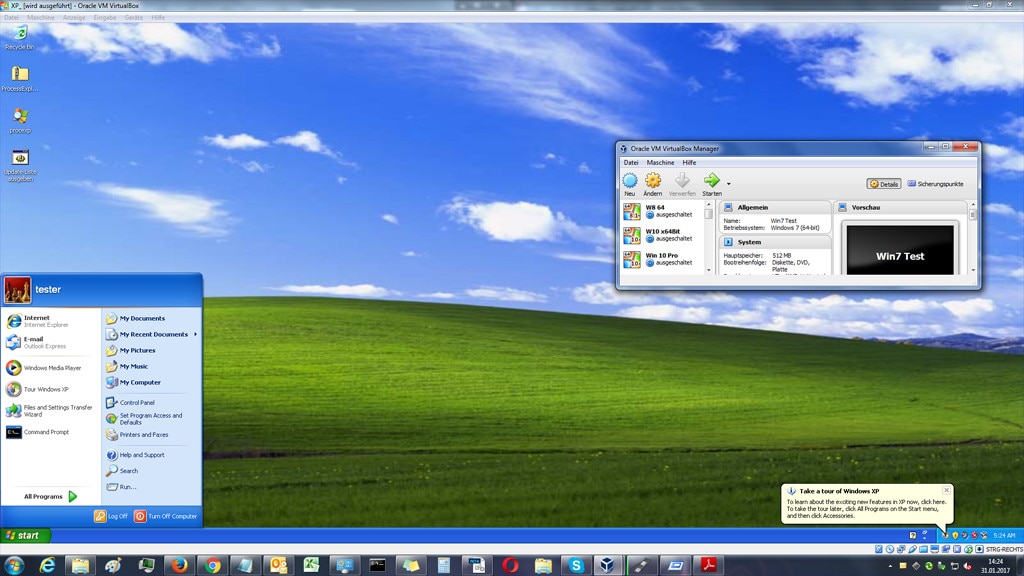
Task: Open Command Prompt from start menu
Action: 51,432
